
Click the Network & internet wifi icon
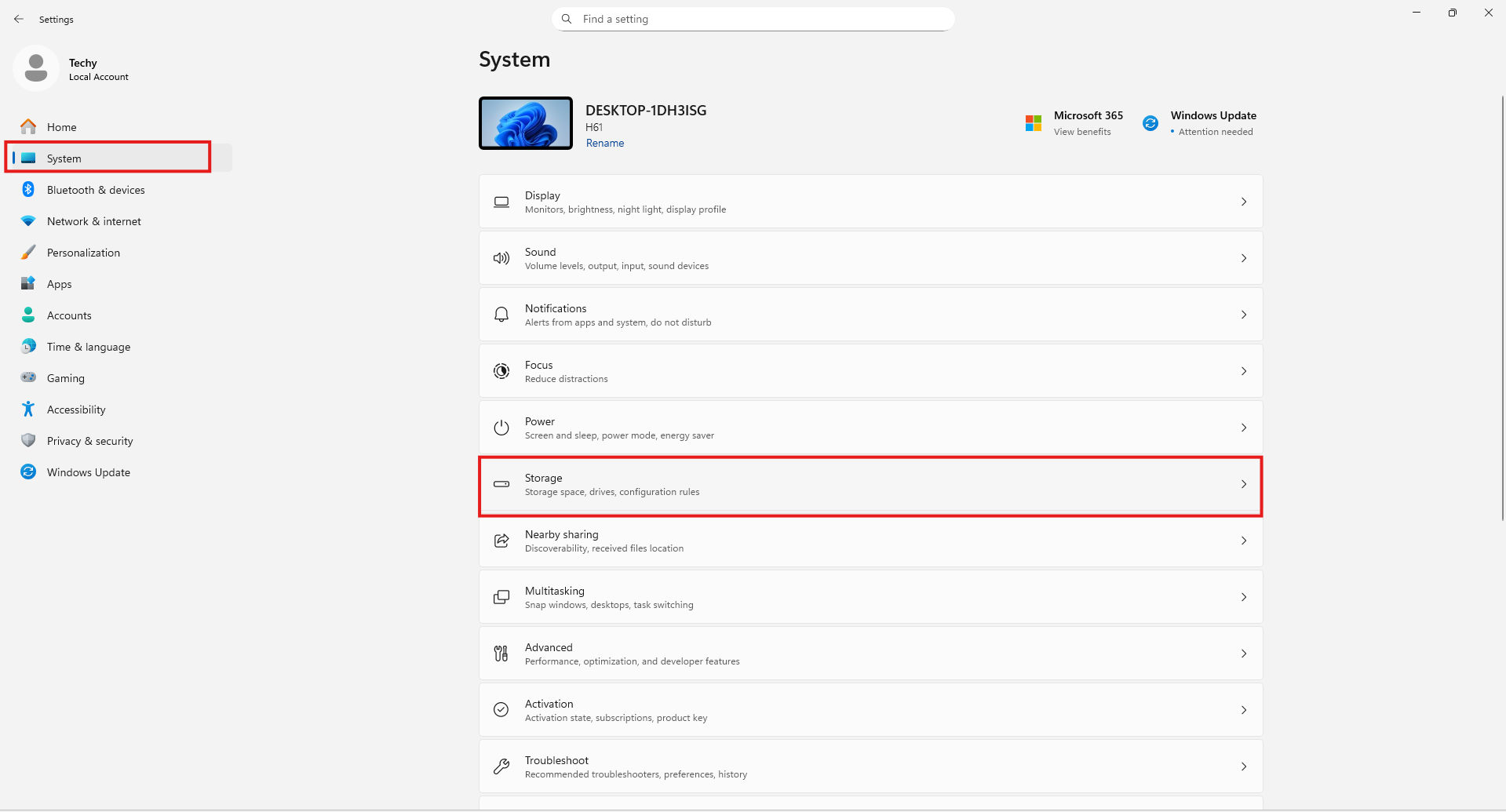pos(28,221)
